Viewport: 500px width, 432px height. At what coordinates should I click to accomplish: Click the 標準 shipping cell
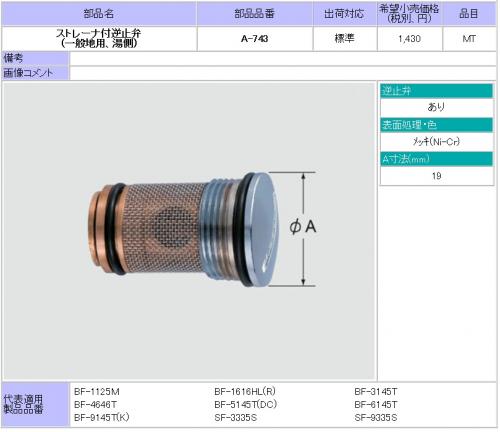(344, 39)
